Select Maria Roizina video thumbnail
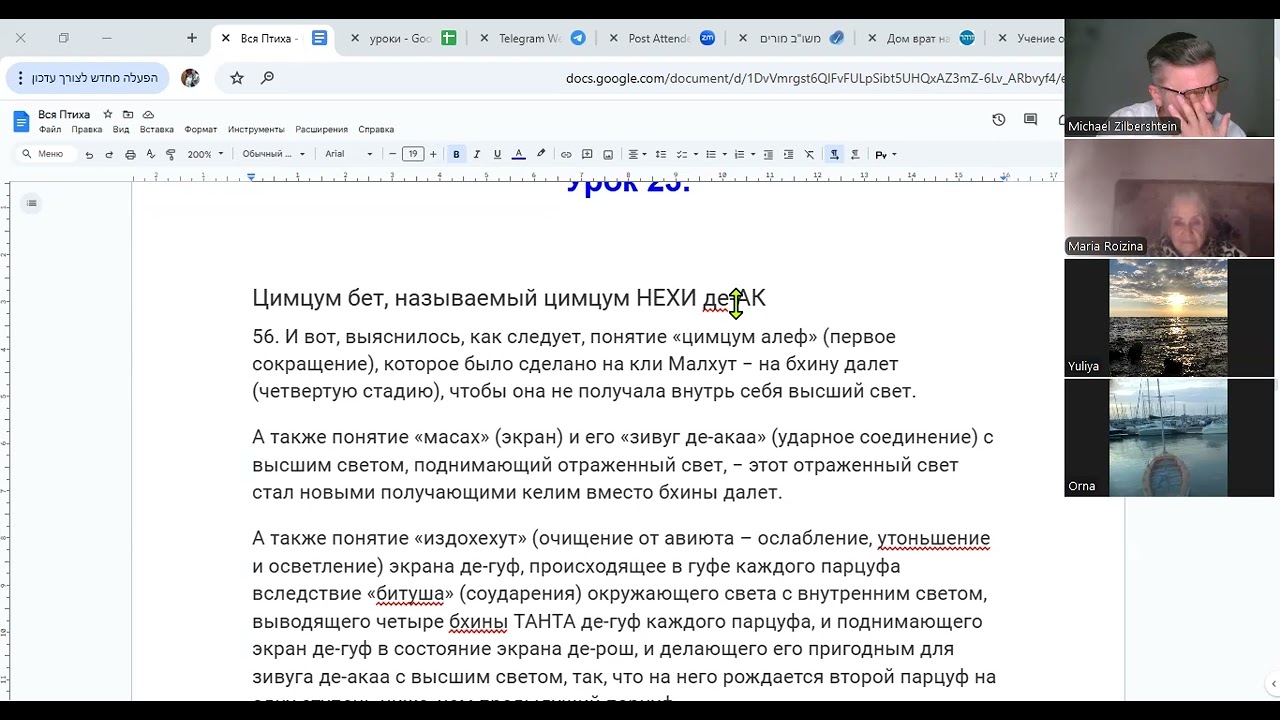1280x720 pixels. (x=1169, y=198)
